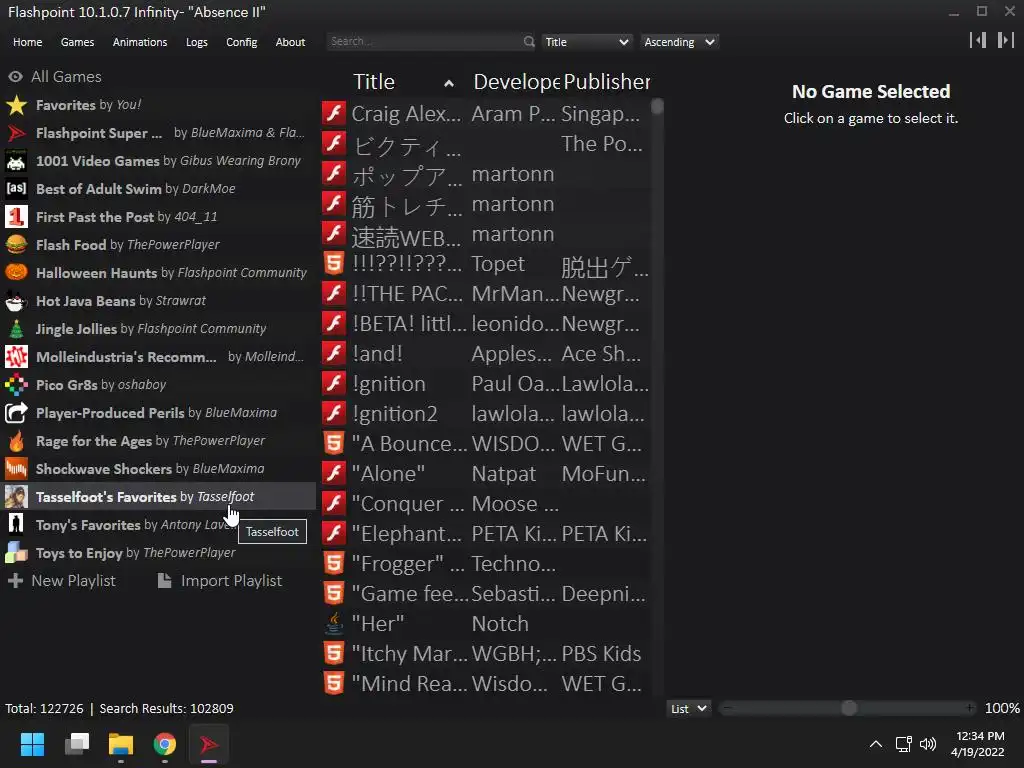Click into the Search input field

point(424,42)
